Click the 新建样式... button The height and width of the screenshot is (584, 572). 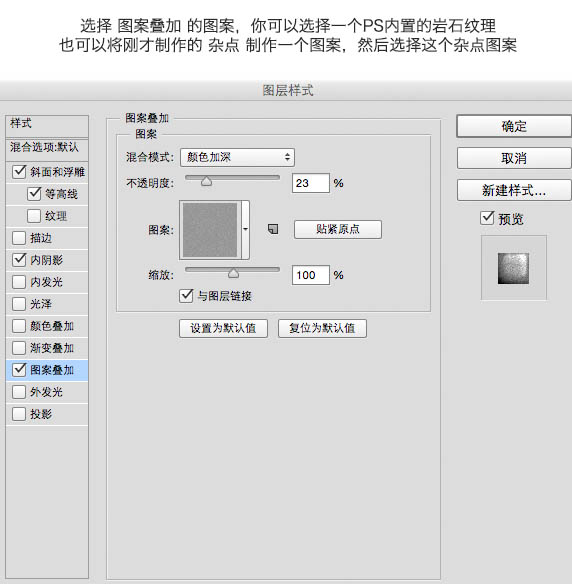point(514,190)
